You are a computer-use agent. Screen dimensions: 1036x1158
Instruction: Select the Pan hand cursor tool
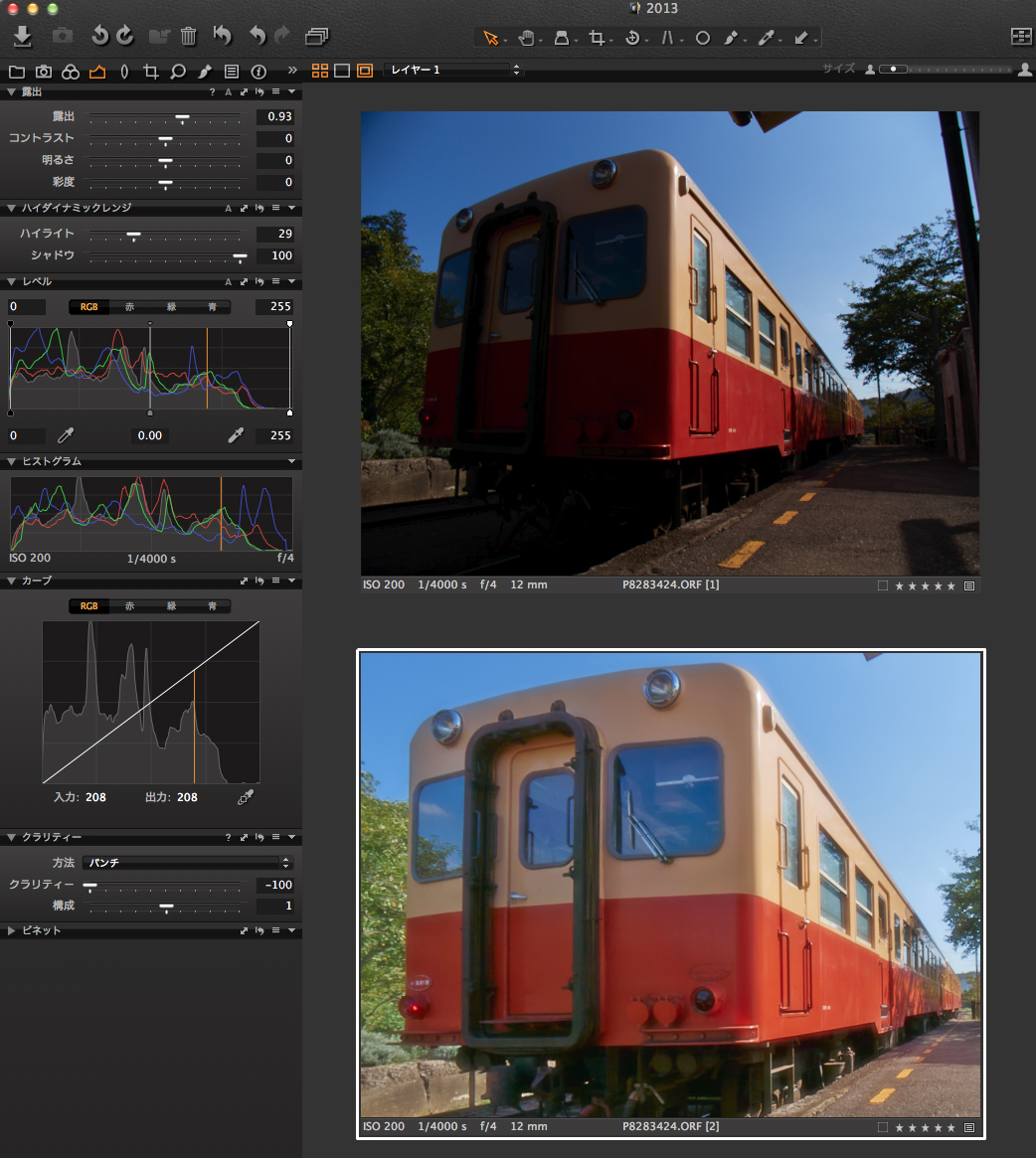click(x=526, y=38)
